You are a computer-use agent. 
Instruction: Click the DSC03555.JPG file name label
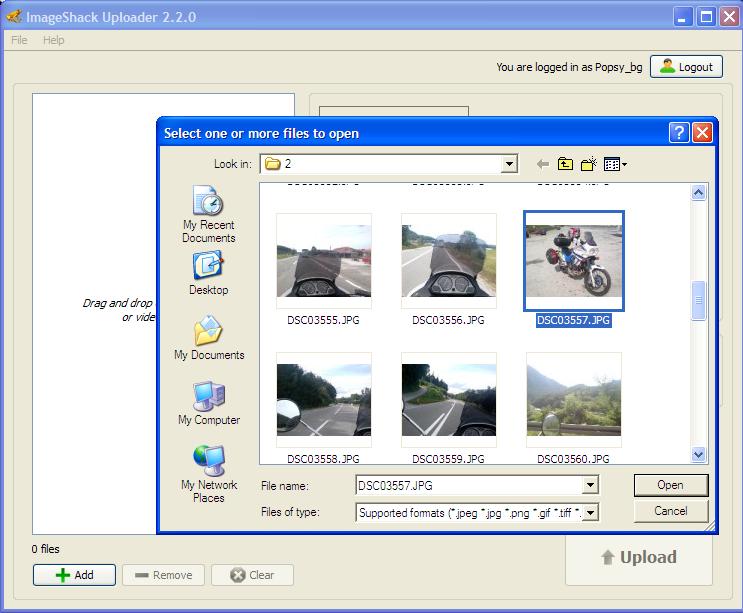coord(323,320)
